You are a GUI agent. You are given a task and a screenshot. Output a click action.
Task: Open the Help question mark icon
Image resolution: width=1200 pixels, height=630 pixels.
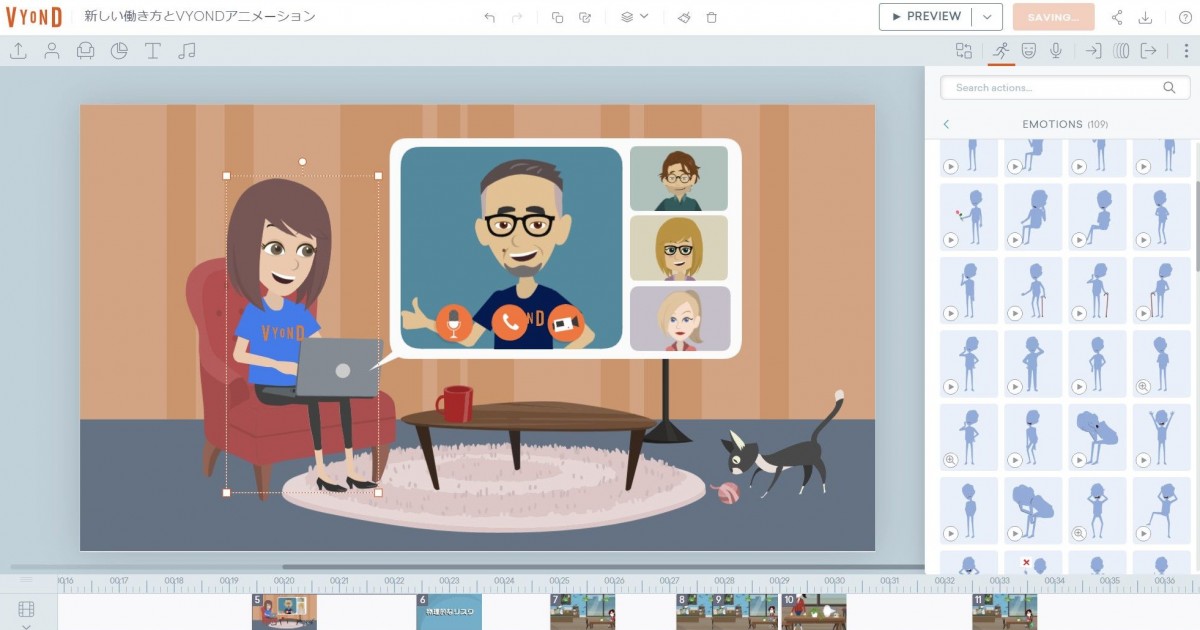(1185, 17)
